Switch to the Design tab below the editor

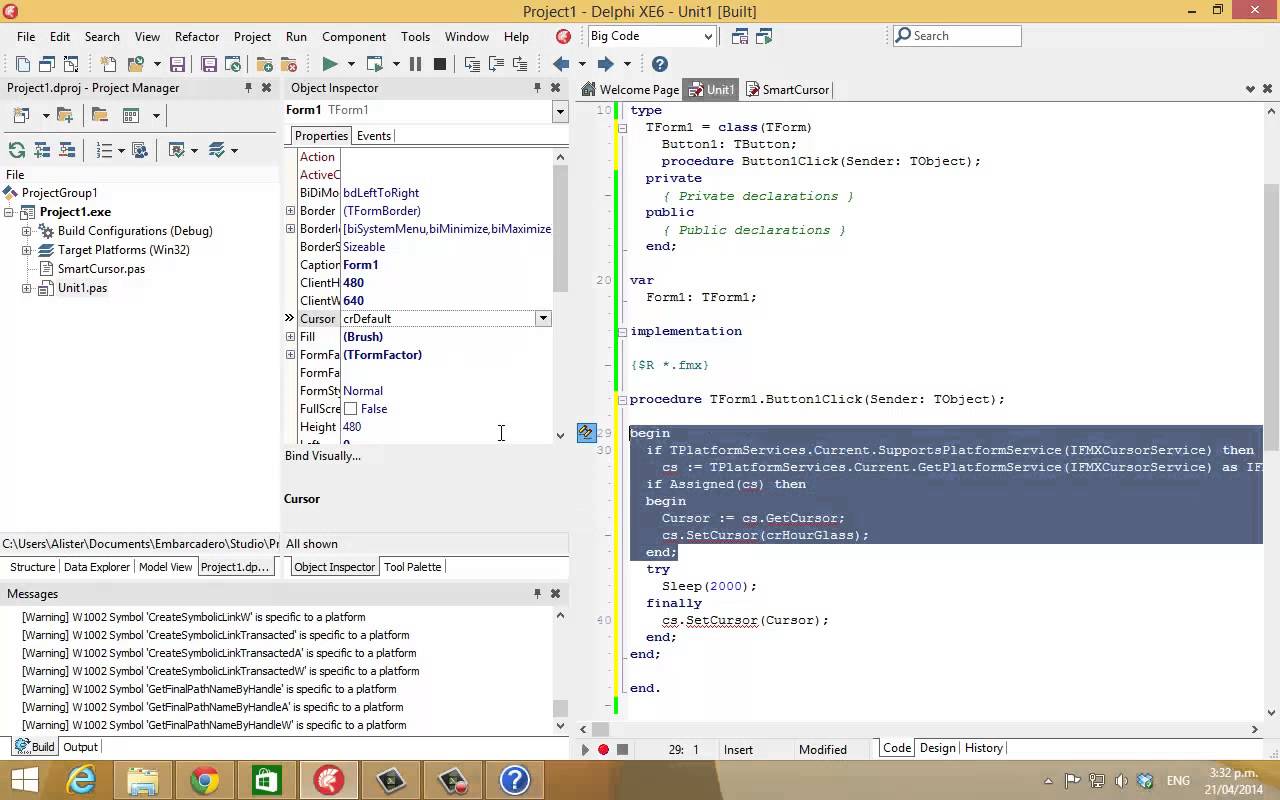click(937, 747)
